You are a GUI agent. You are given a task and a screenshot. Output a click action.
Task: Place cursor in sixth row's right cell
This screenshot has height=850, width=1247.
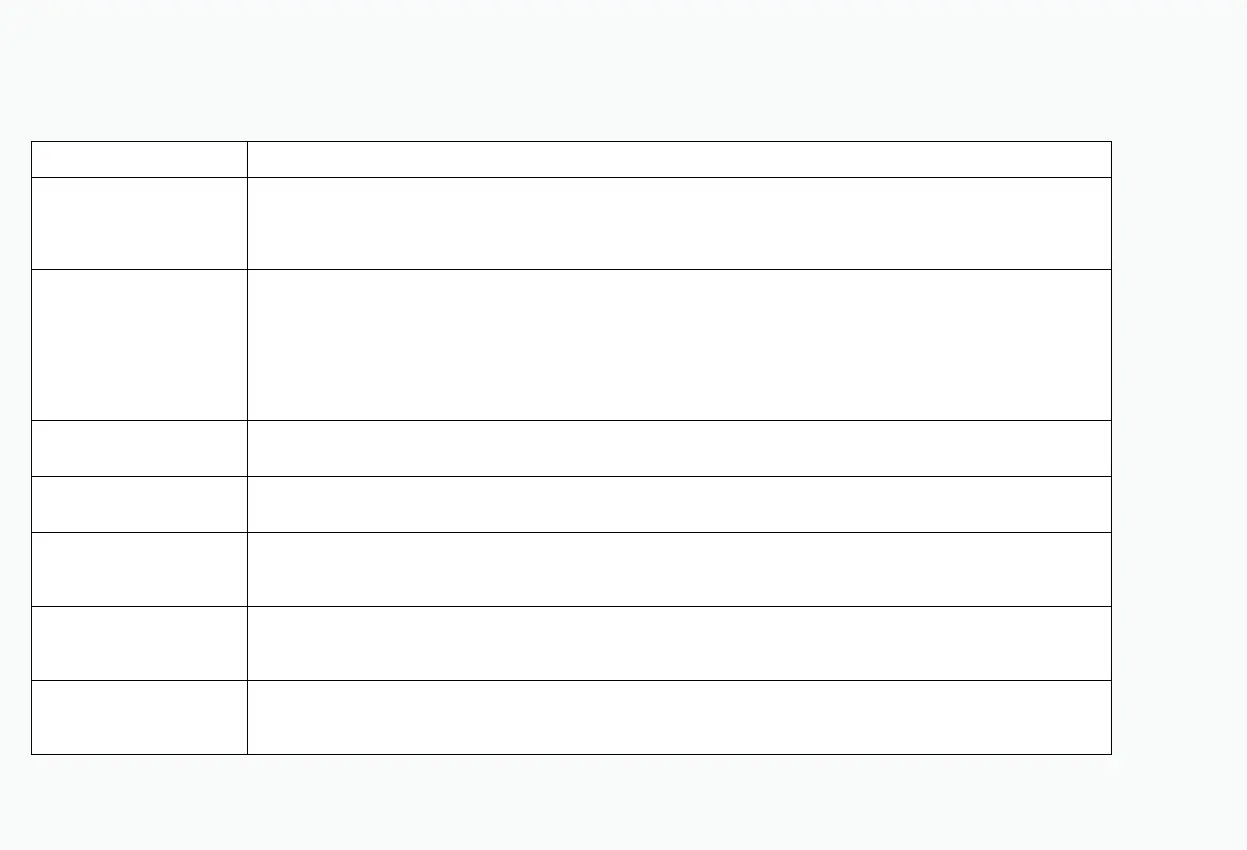(x=679, y=569)
